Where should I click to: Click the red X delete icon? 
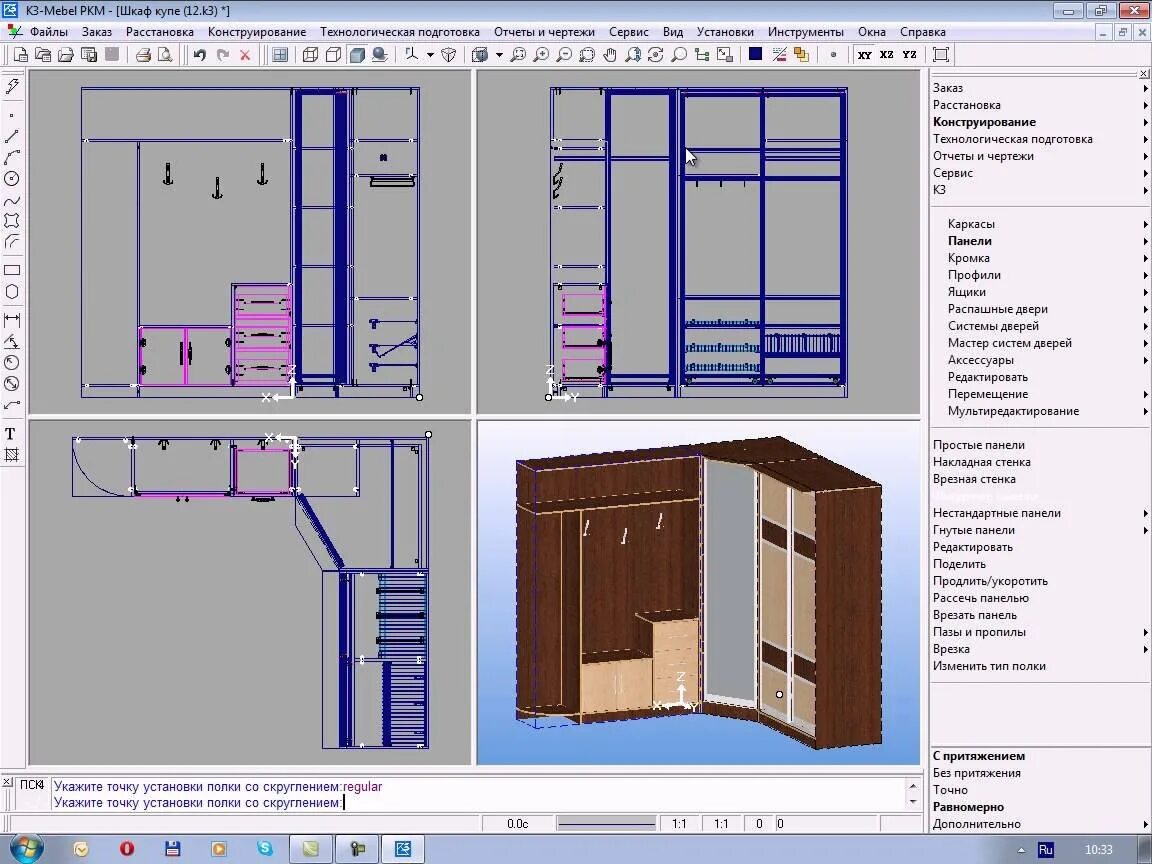(245, 54)
